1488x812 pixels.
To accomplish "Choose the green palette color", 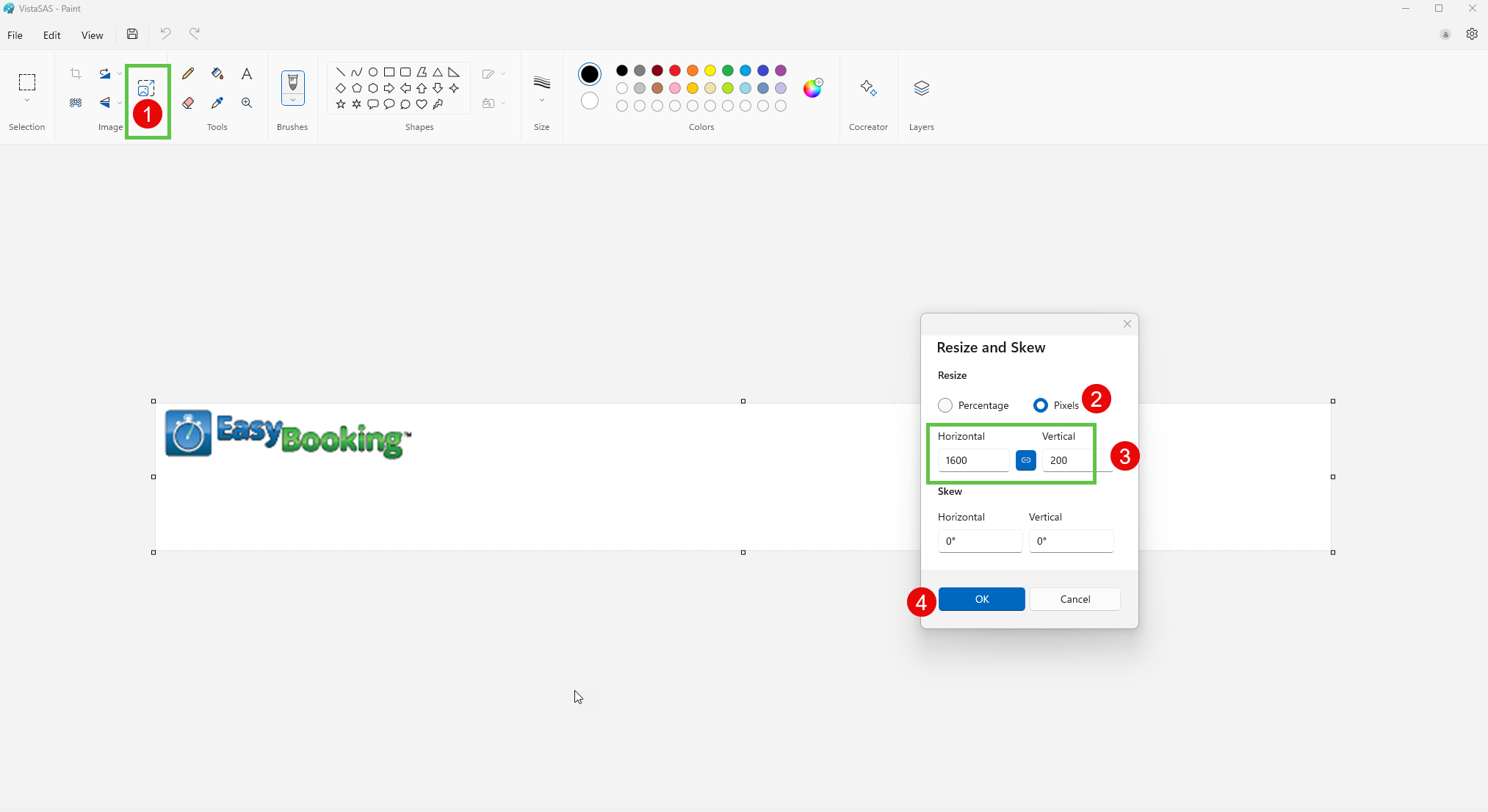I will 728,70.
